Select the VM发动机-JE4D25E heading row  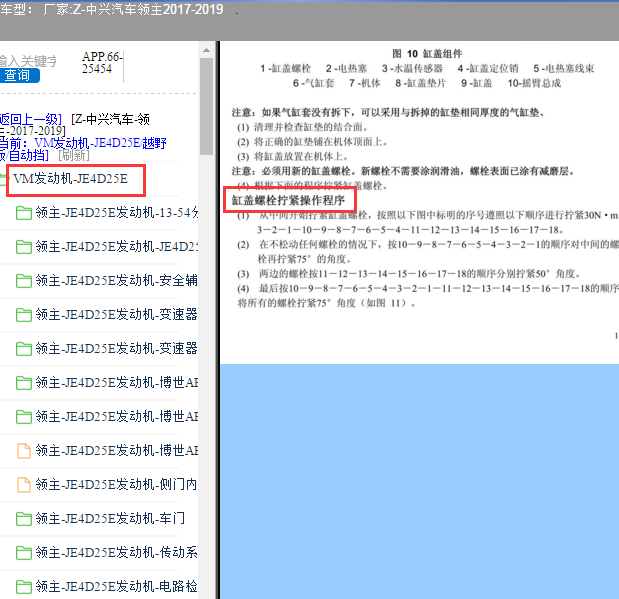[x=70, y=179]
